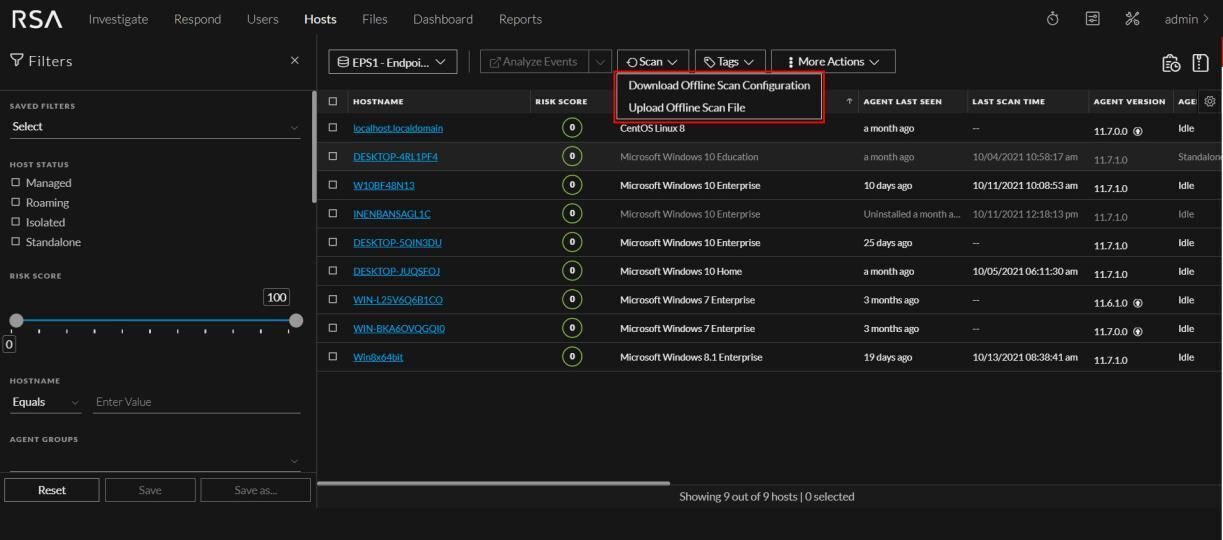
Task: Click the RSA logo
Action: (x=37, y=19)
